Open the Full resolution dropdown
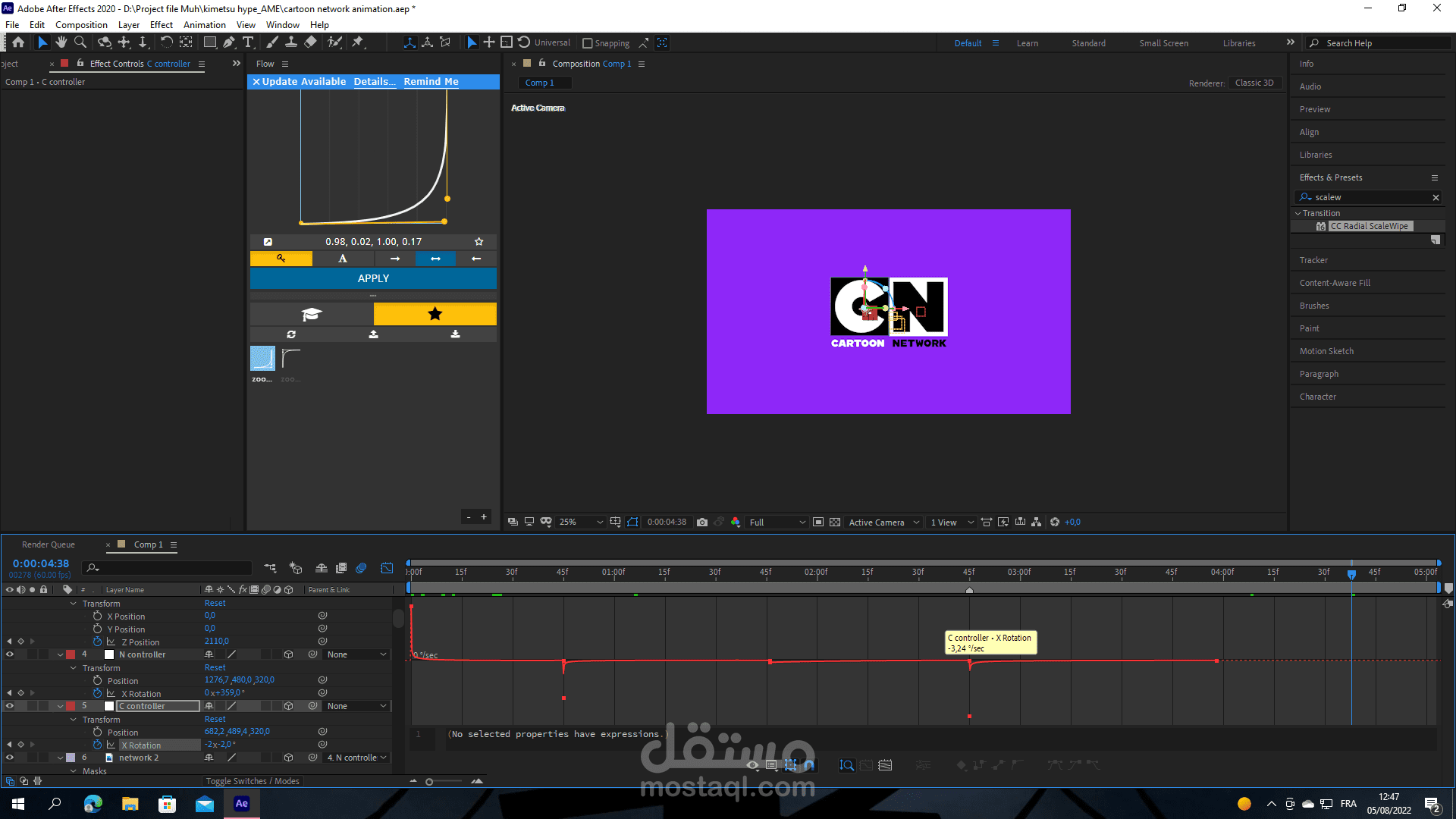This screenshot has width=1456, height=819. 777,522
